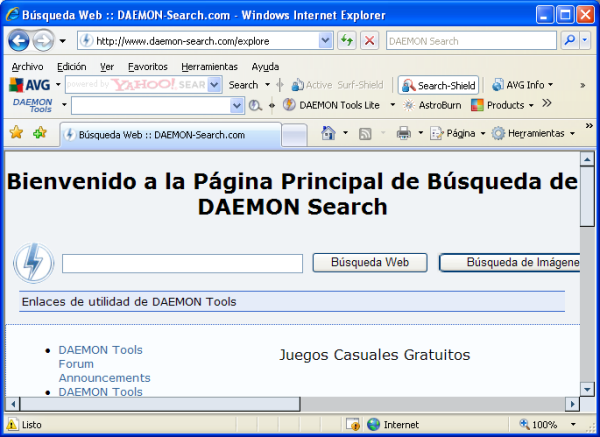This screenshot has width=600, height=437.
Task: Open the Favoritos menu
Action: pyautogui.click(x=148, y=66)
